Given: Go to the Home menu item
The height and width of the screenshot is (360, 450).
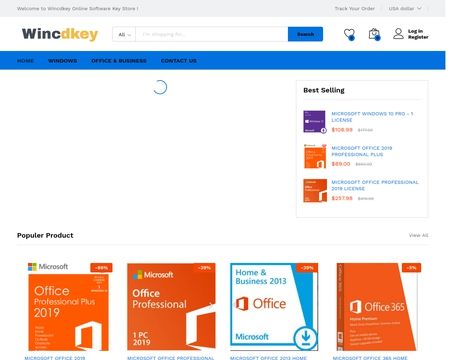Looking at the screenshot, I should point(25,61).
